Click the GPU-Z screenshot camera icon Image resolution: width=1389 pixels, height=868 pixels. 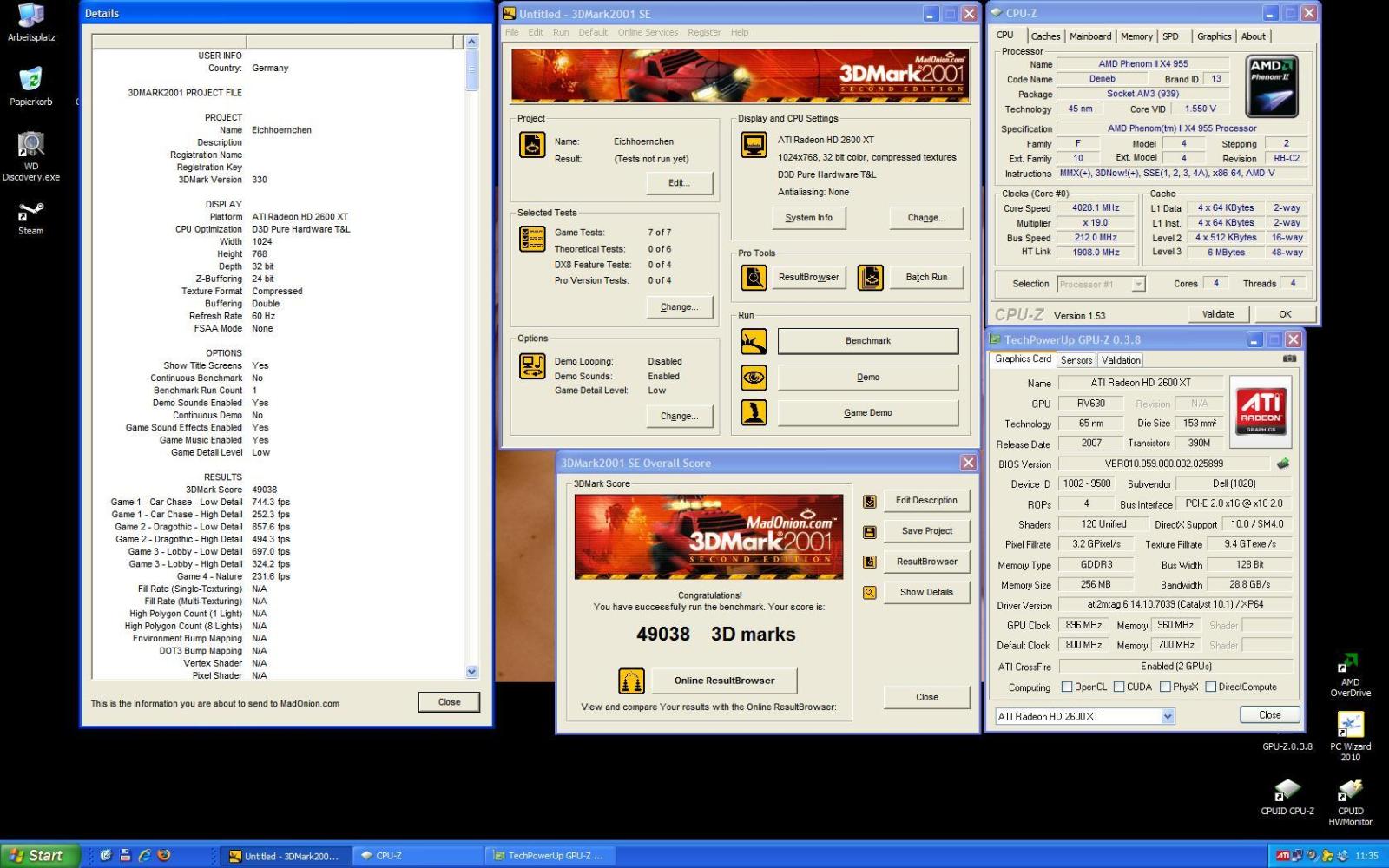(1289, 358)
